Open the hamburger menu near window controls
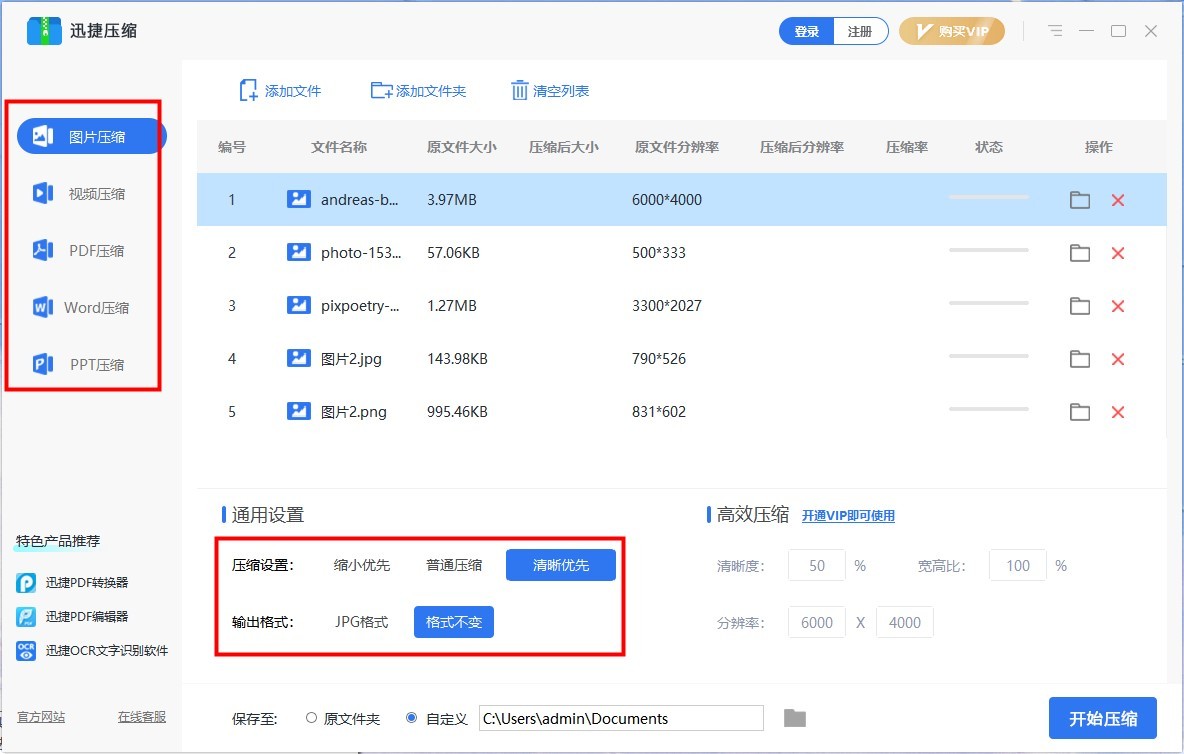 pos(1055,31)
